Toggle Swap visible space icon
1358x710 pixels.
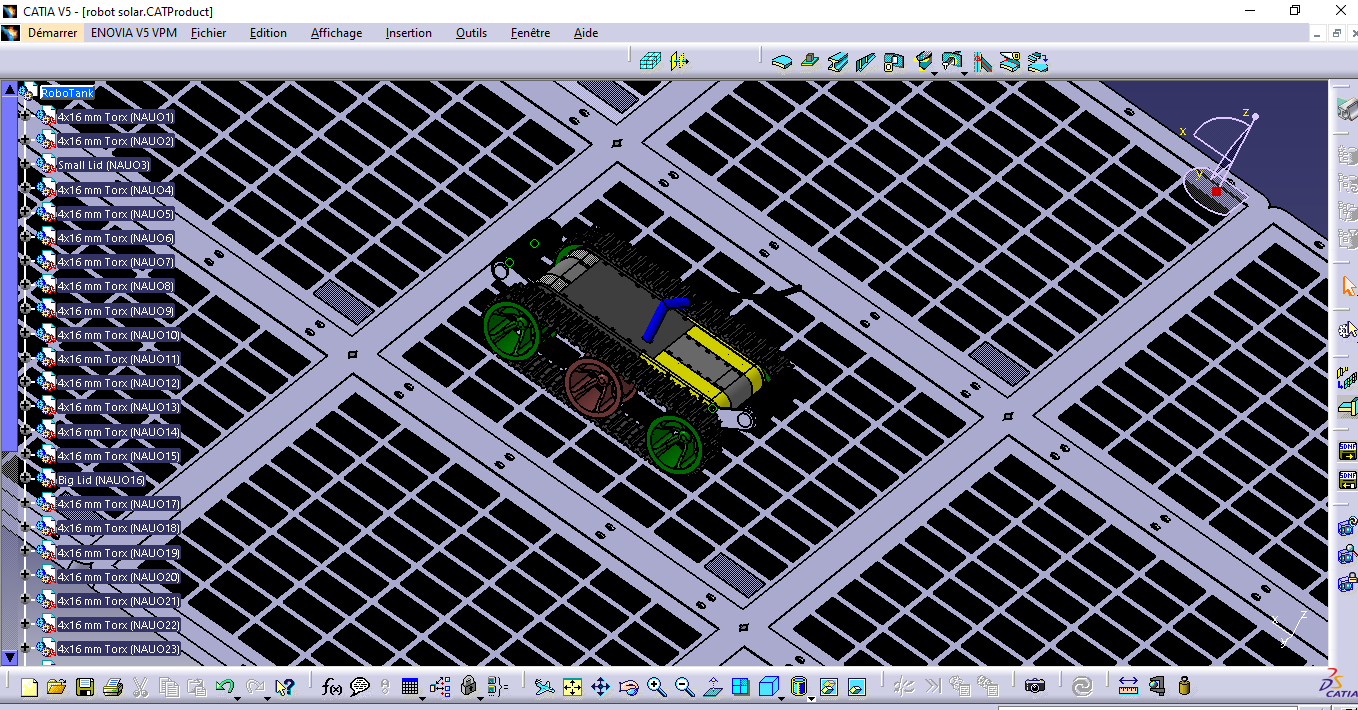[856, 687]
